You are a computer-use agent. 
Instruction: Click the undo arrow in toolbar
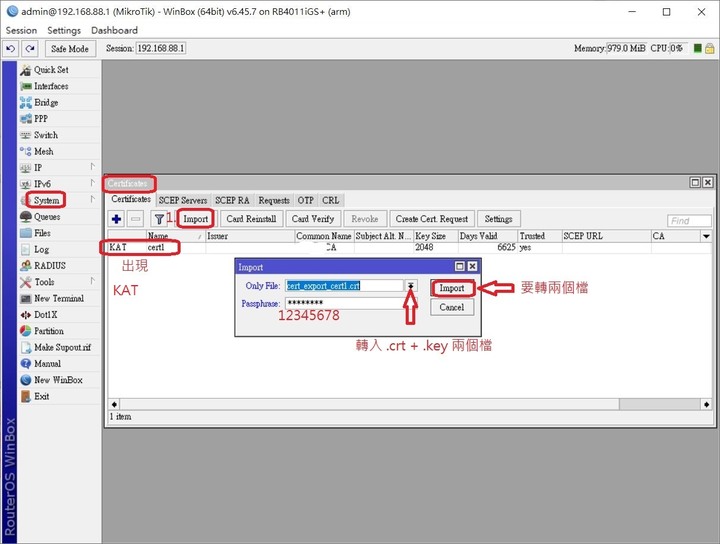pos(11,48)
